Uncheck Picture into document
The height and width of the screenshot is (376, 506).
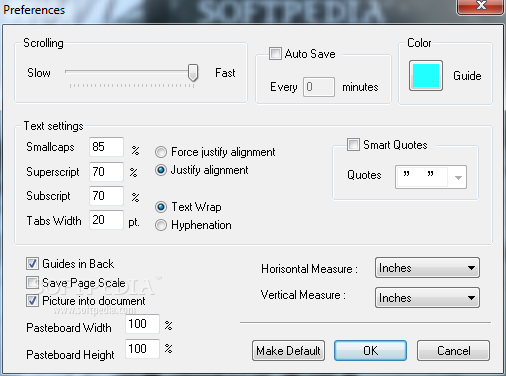click(x=32, y=301)
